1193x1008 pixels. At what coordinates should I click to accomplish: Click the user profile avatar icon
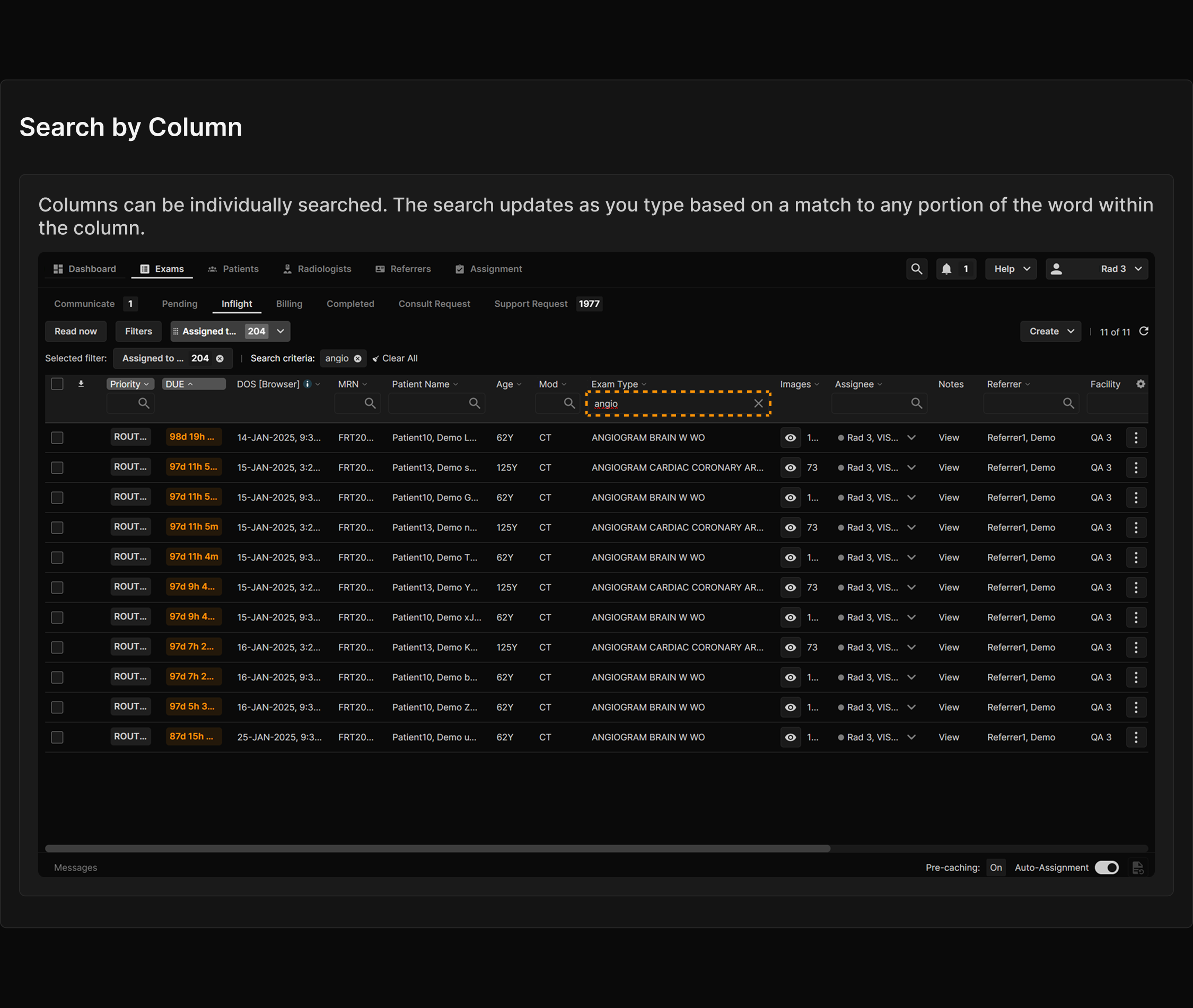[x=1056, y=269]
